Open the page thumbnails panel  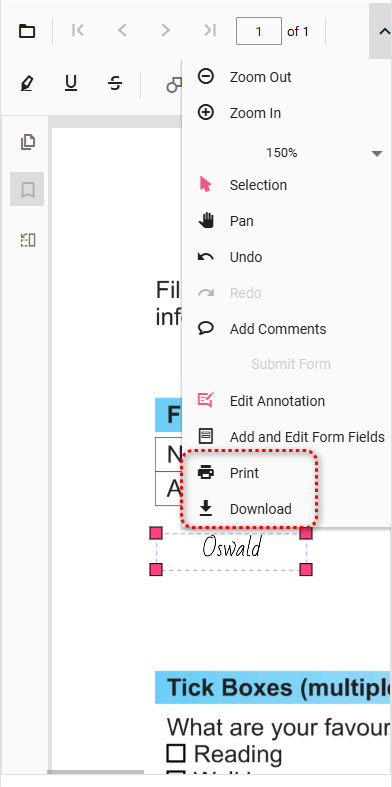pyautogui.click(x=28, y=142)
